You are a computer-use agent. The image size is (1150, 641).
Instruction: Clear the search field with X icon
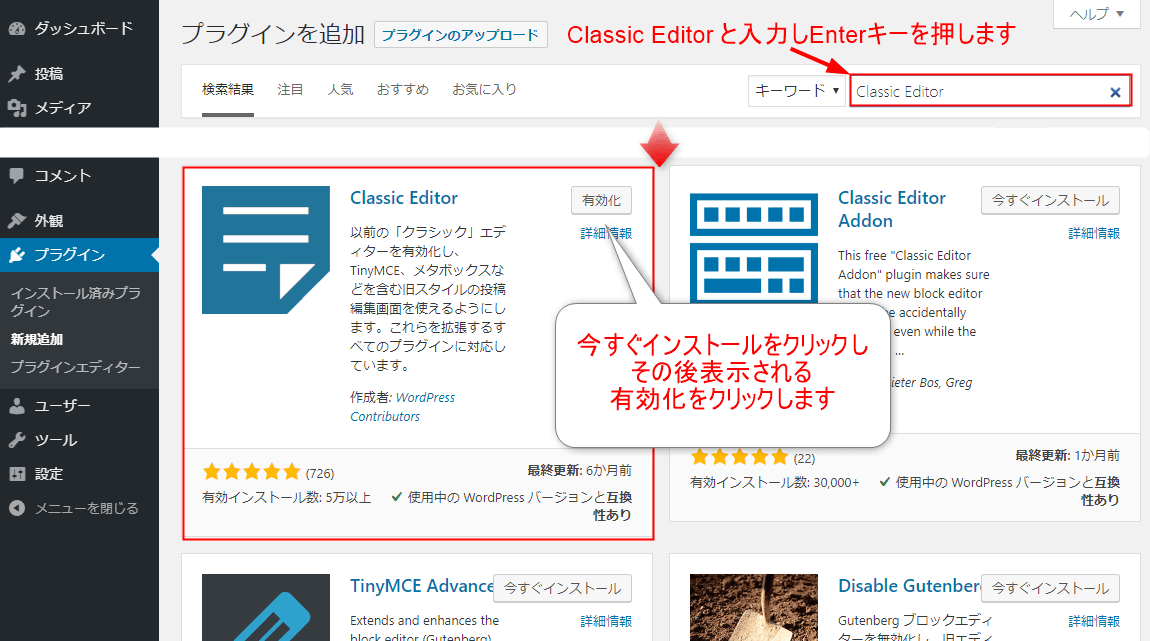coord(1115,92)
